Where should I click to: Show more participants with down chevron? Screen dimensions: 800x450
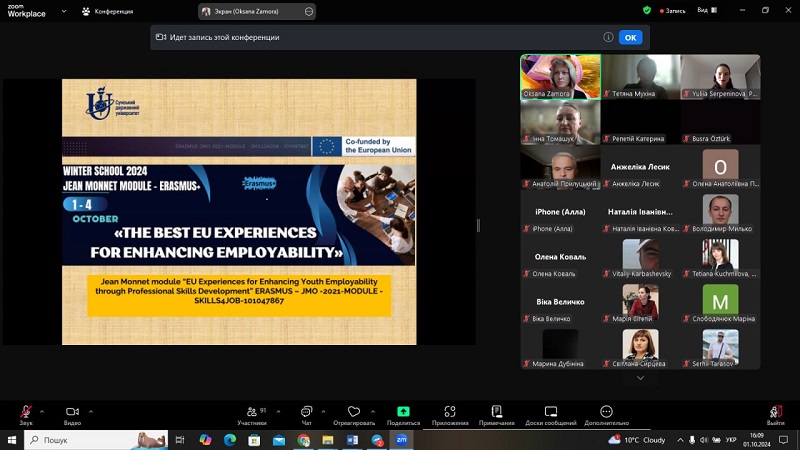(640, 378)
